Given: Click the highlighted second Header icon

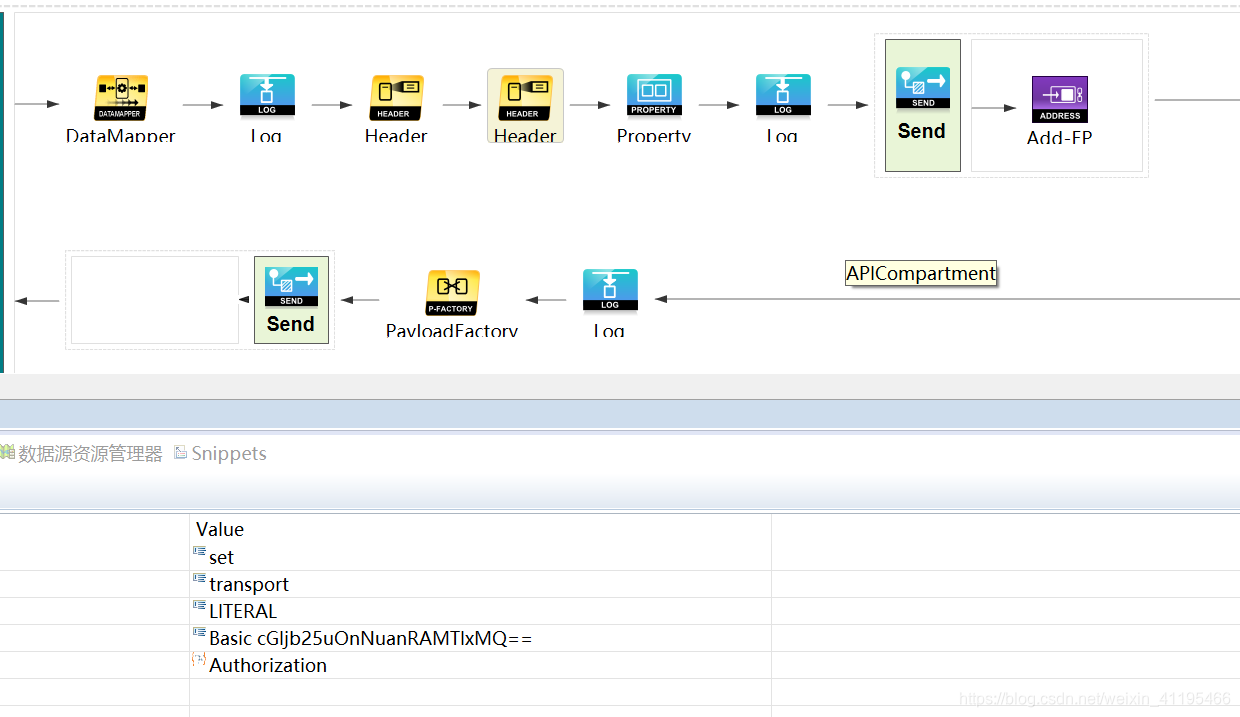Looking at the screenshot, I should [525, 96].
